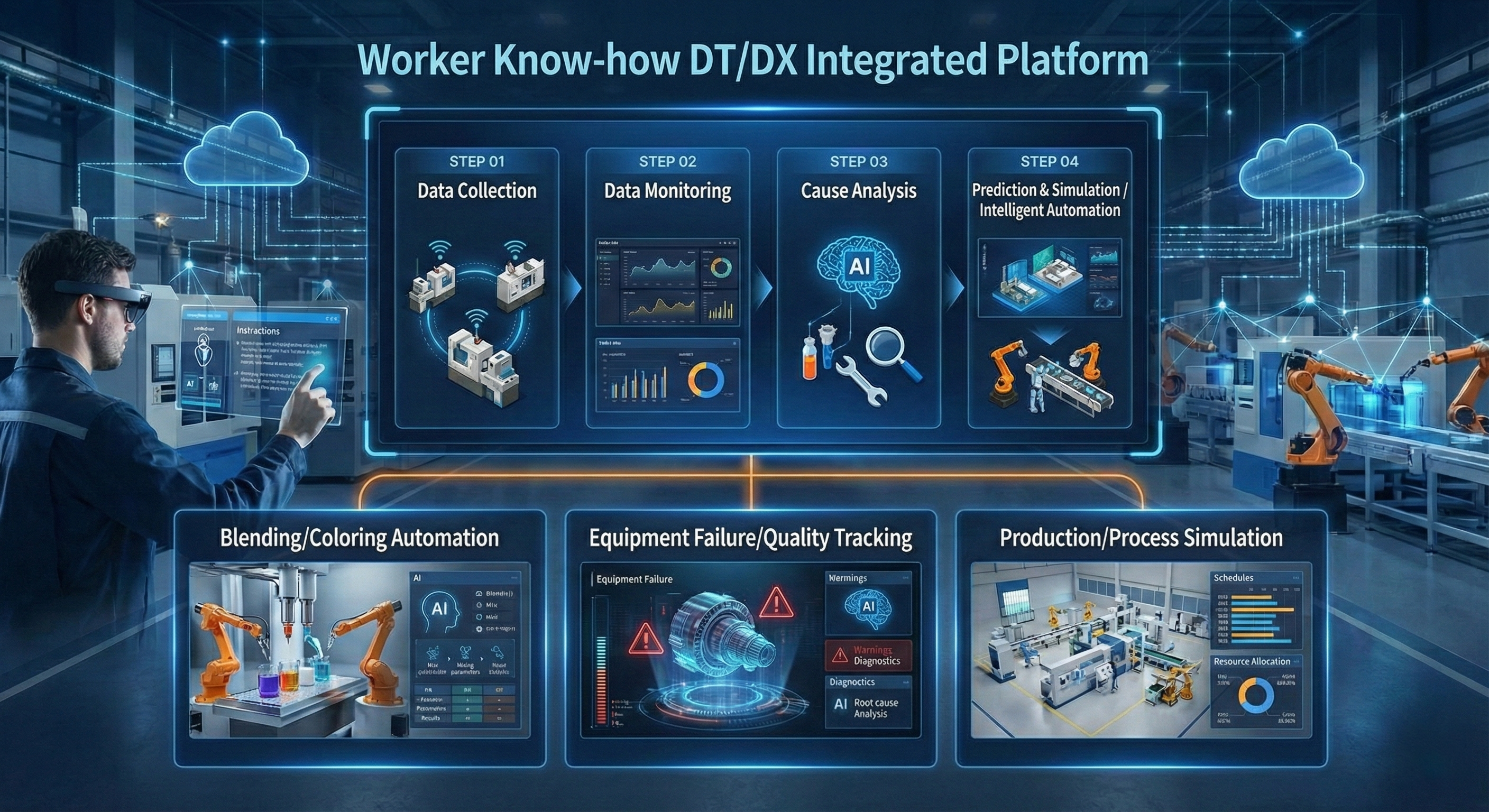
Task: Click the bottom machine in Data Collection card
Action: [483, 366]
